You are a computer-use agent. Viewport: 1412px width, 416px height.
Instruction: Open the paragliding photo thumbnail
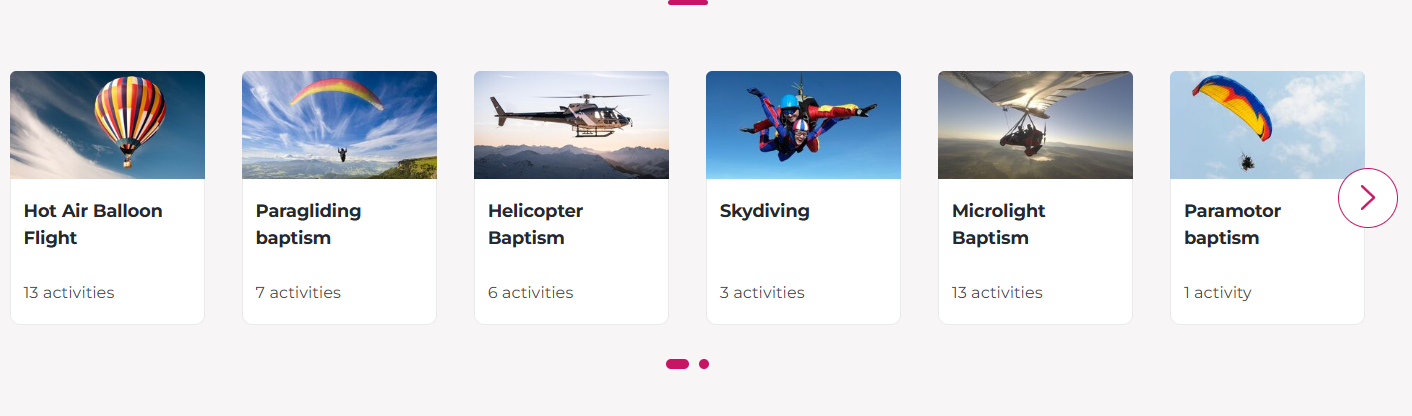(x=339, y=125)
